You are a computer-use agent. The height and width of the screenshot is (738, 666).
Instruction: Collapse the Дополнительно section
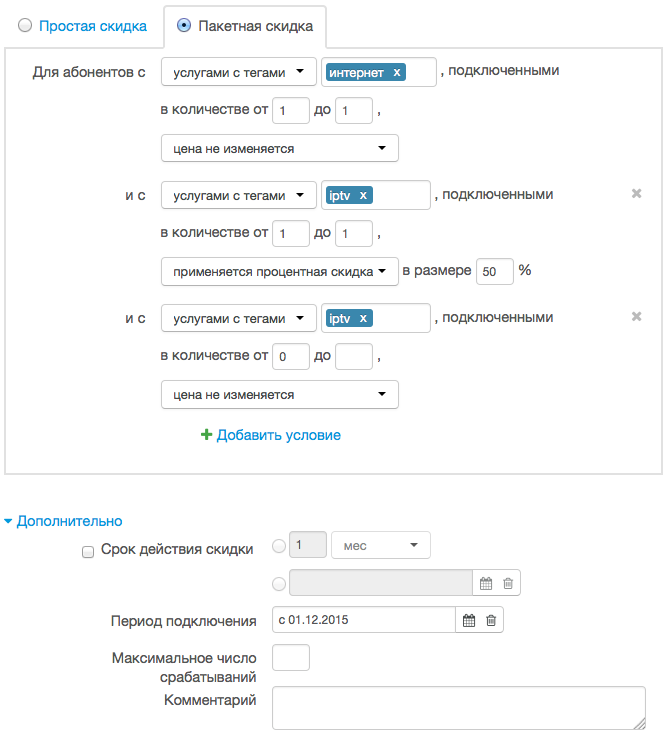click(x=64, y=521)
